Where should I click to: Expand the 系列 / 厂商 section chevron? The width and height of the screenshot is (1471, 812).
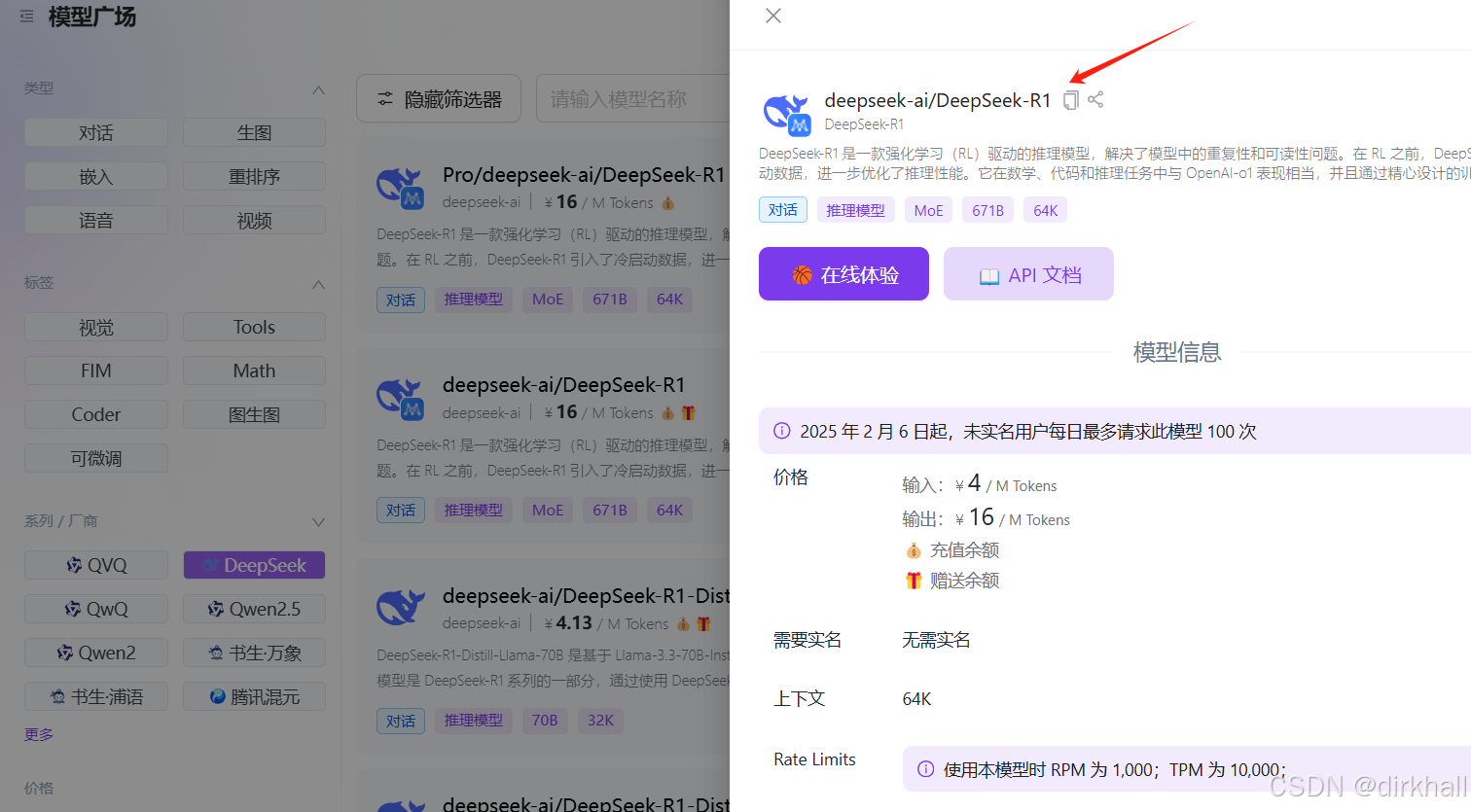coord(318,522)
